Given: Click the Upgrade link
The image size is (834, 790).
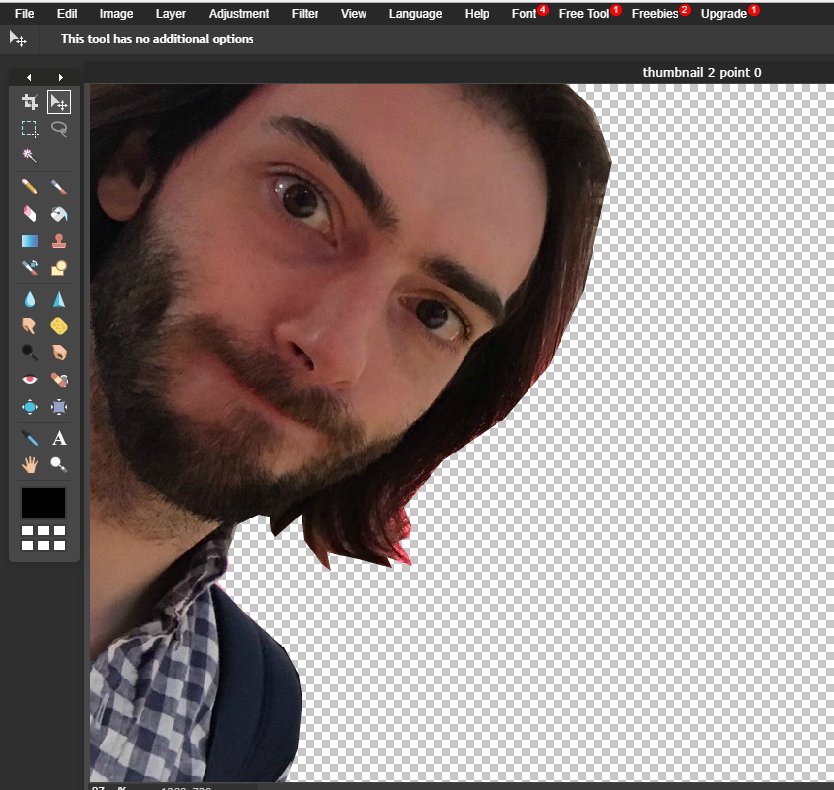Looking at the screenshot, I should 724,14.
